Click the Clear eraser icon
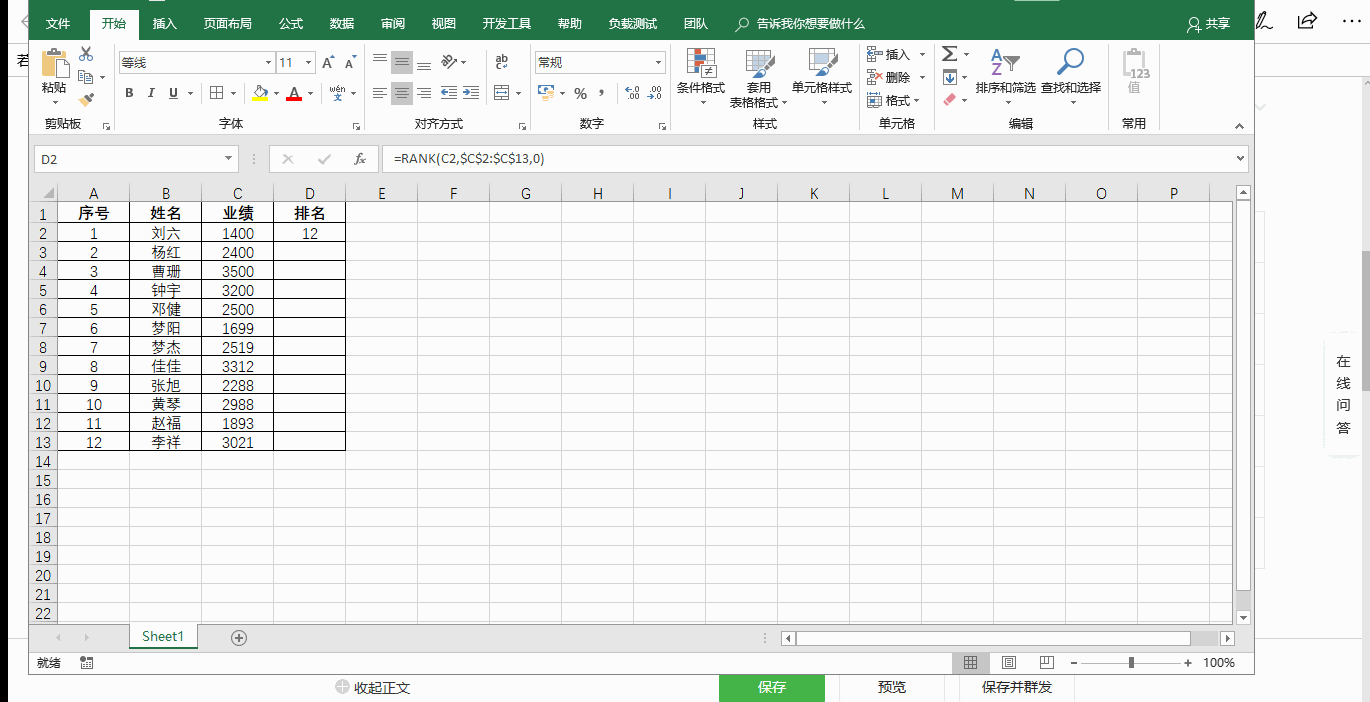 pyautogui.click(x=950, y=100)
